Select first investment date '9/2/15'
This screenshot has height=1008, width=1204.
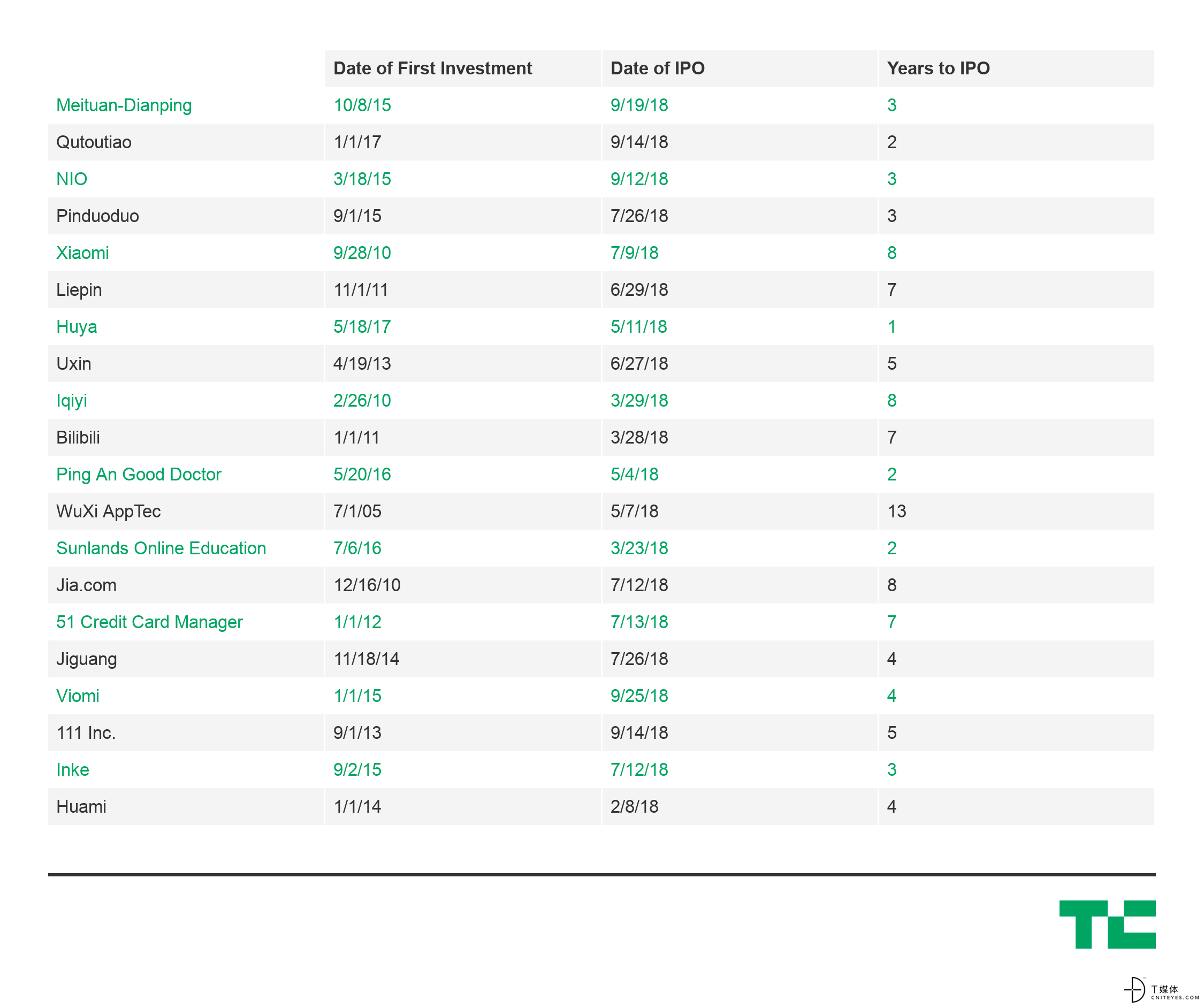357,769
